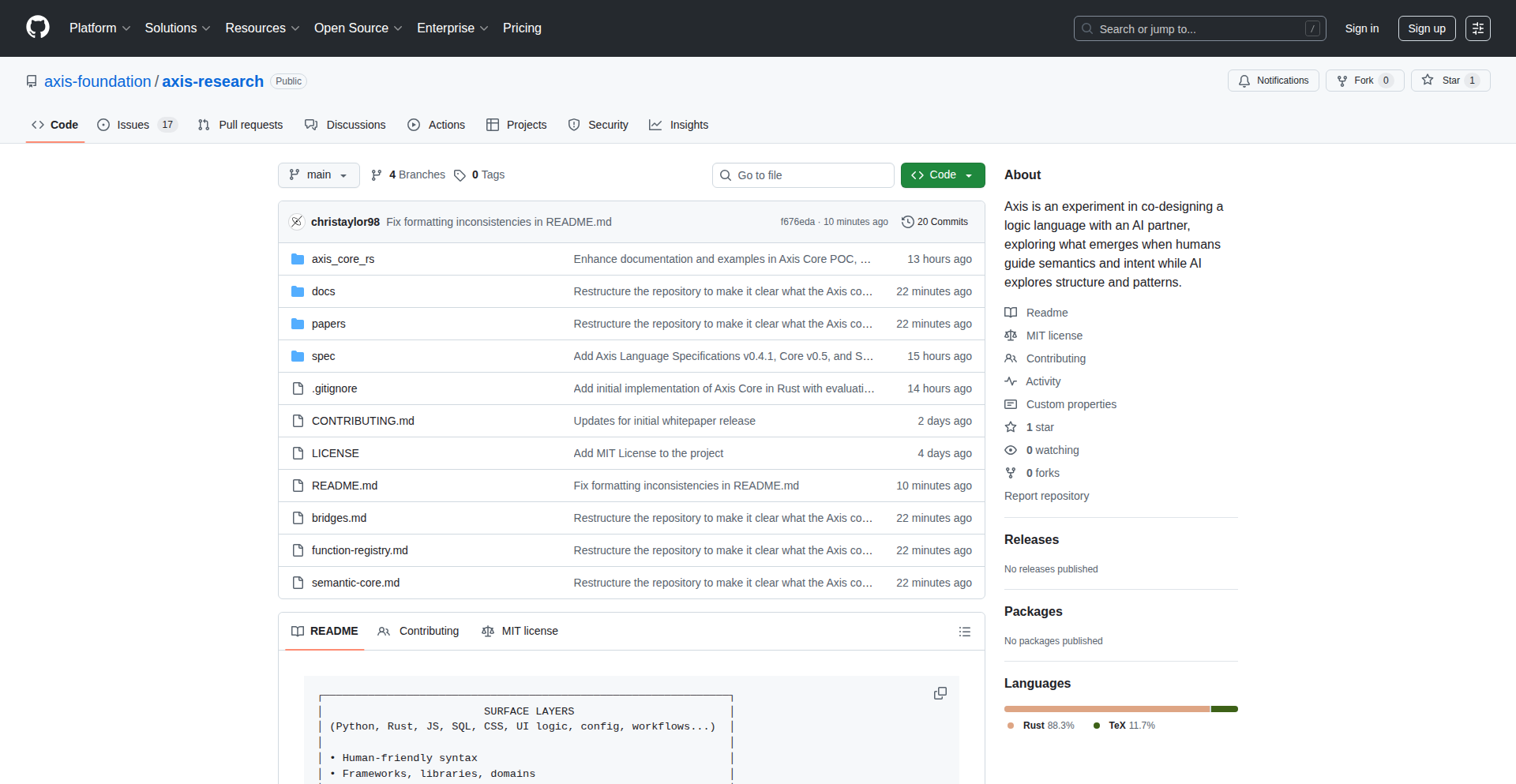1516x784 pixels.
Task: Click the GitHub logo icon
Action: [38, 28]
